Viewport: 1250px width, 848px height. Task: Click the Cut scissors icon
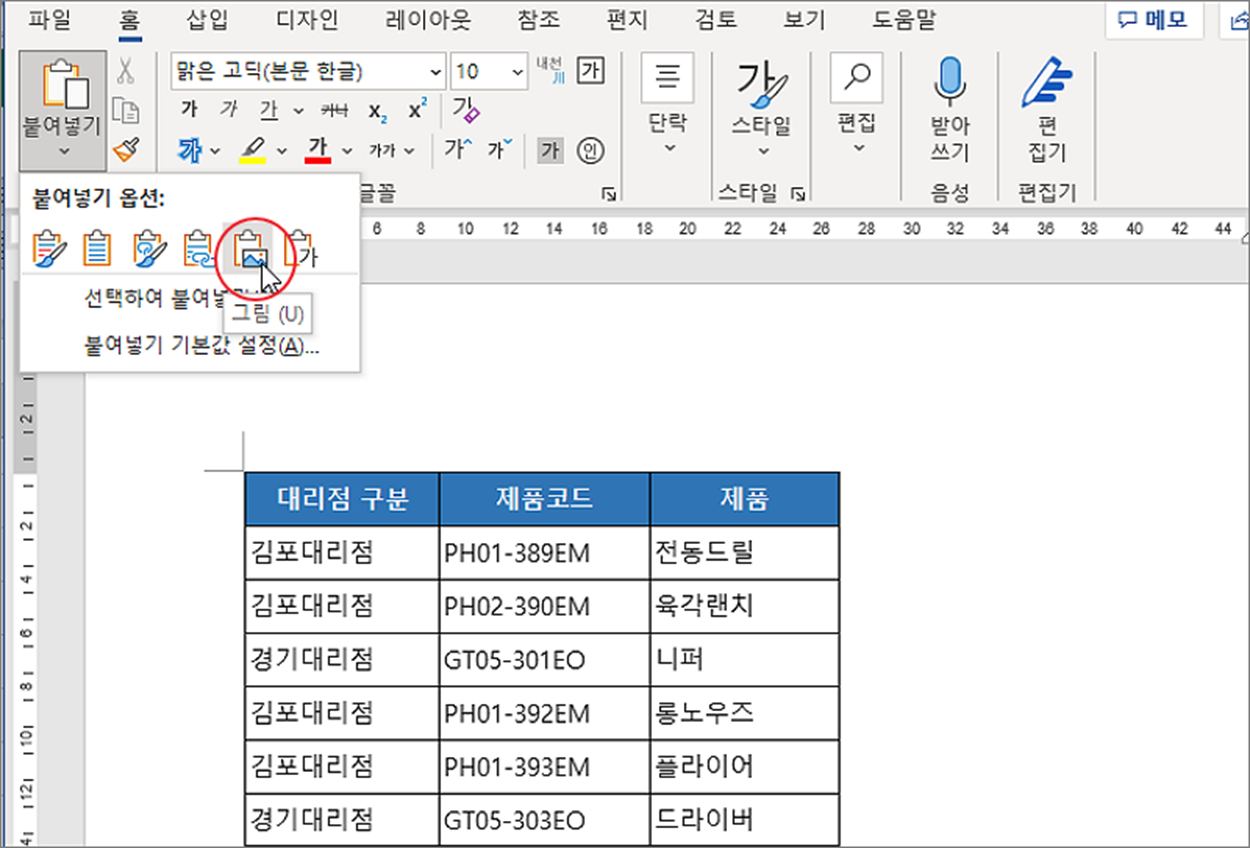(125, 70)
